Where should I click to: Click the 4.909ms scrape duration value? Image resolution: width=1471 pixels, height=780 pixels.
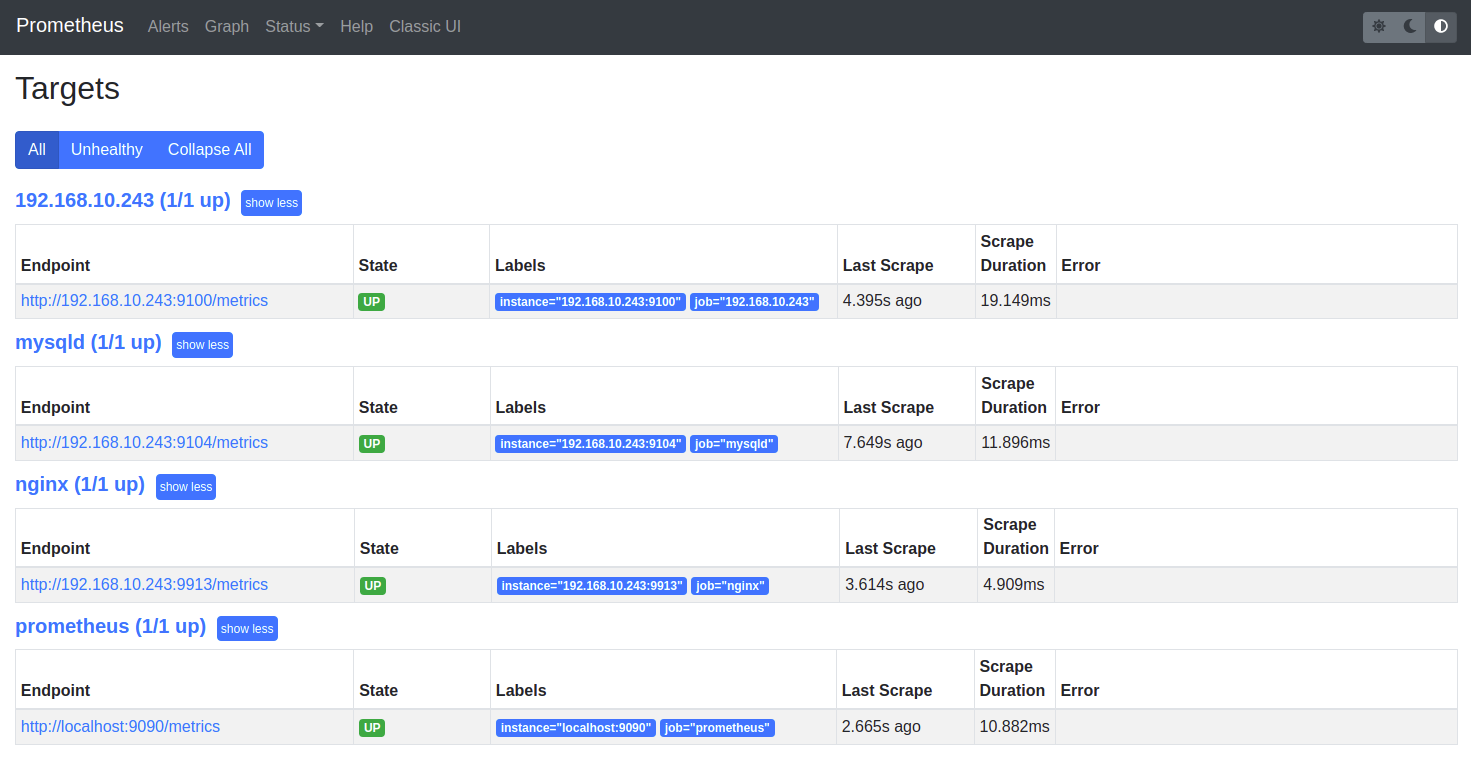click(1014, 584)
